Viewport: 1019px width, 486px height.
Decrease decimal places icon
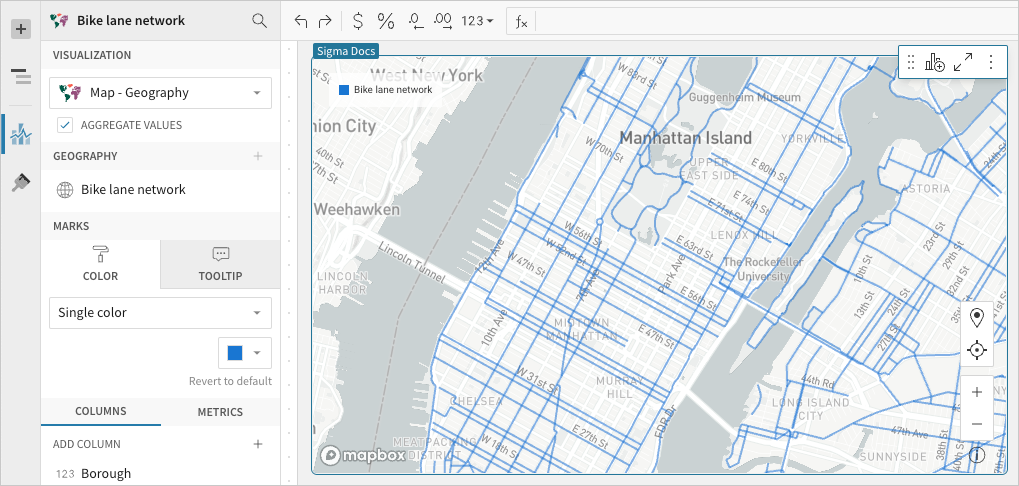[416, 21]
